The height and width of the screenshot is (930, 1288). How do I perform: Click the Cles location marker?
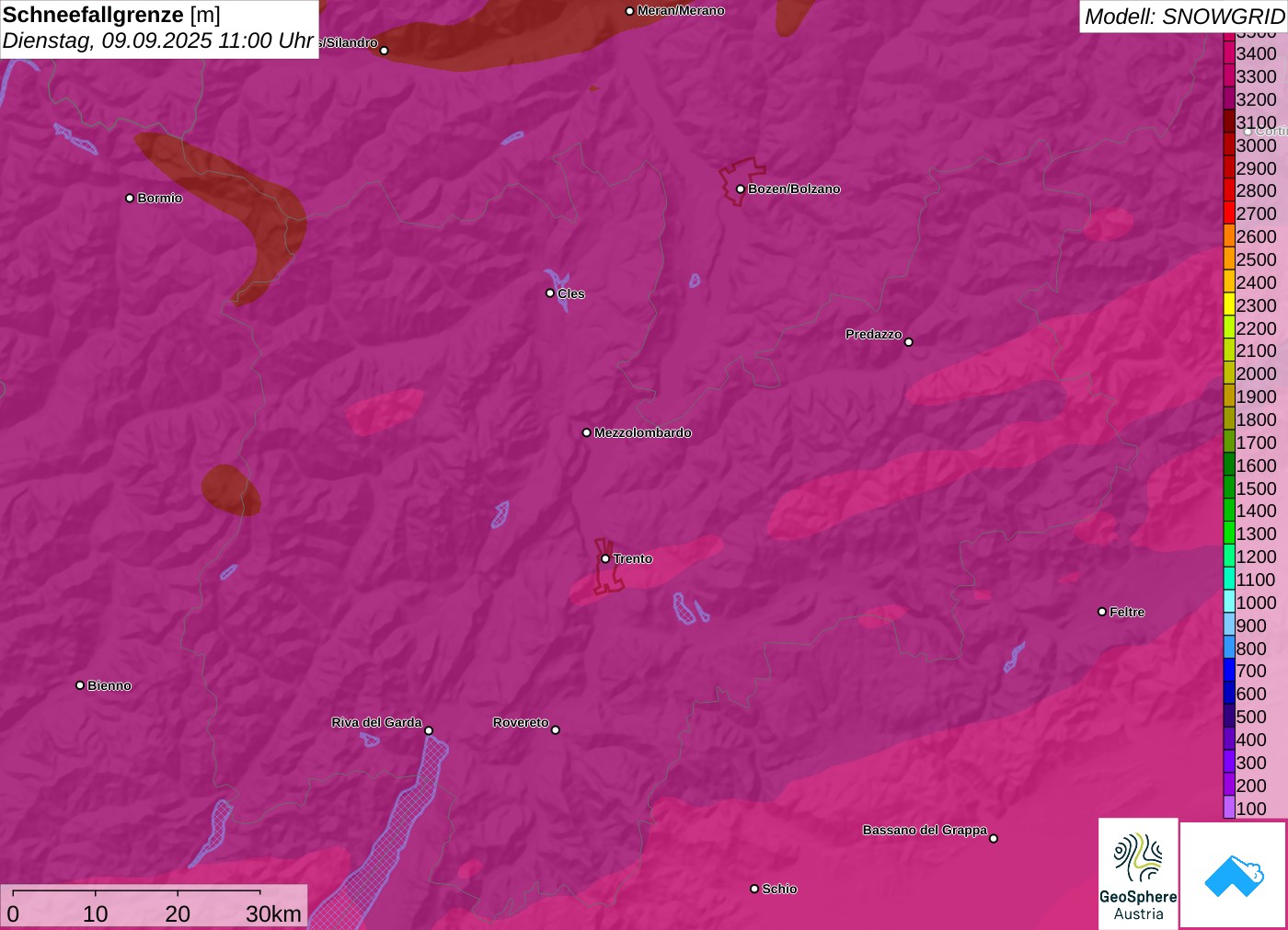550,293
